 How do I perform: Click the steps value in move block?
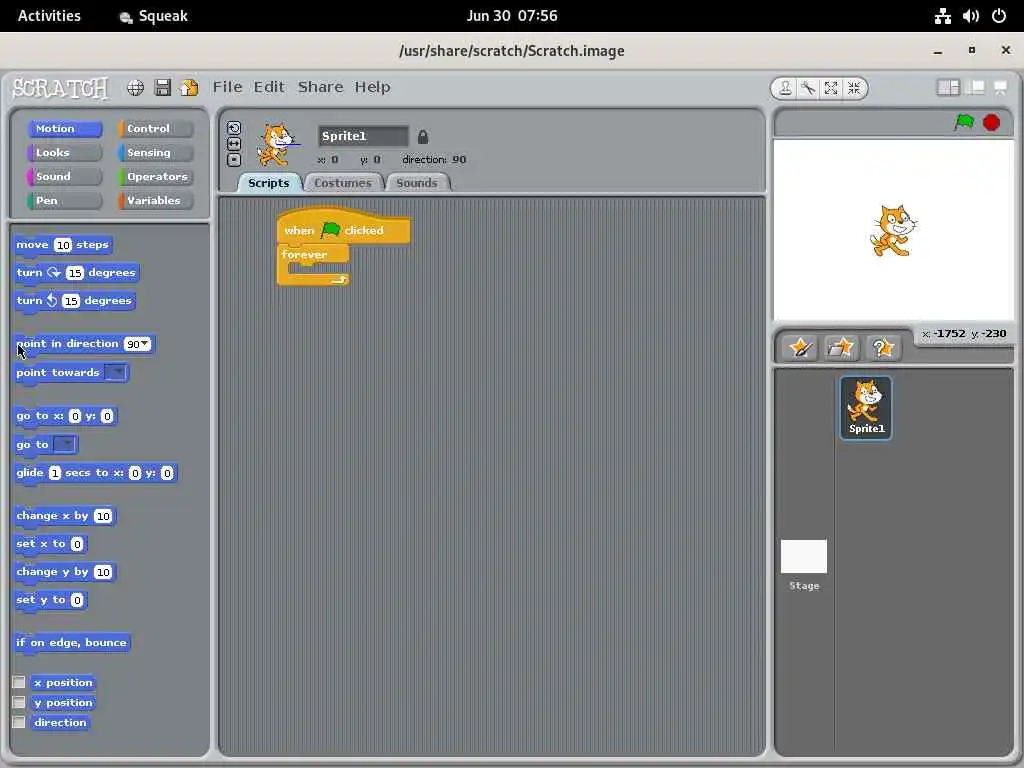point(63,245)
